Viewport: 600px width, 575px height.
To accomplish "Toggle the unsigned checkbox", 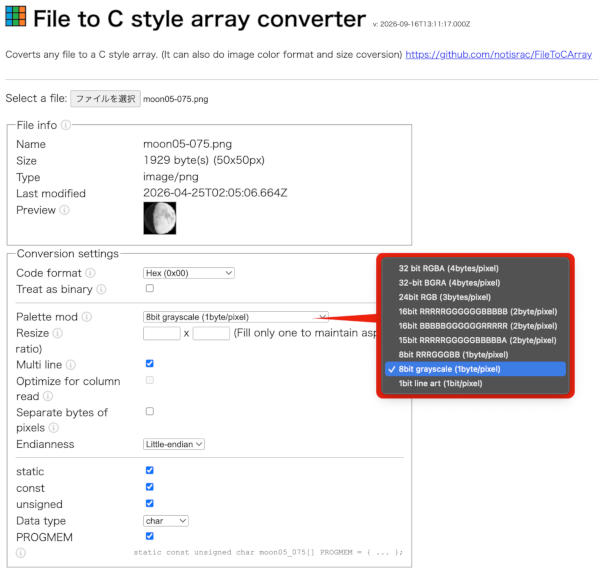I will coord(150,503).
